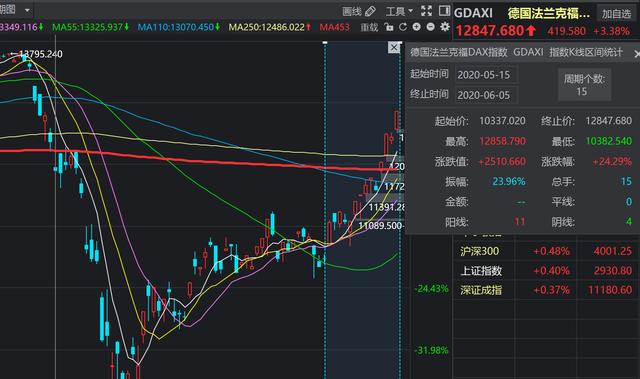The image size is (640, 379).
Task: Open the chart period dropdown arrow
Action: 27,10
